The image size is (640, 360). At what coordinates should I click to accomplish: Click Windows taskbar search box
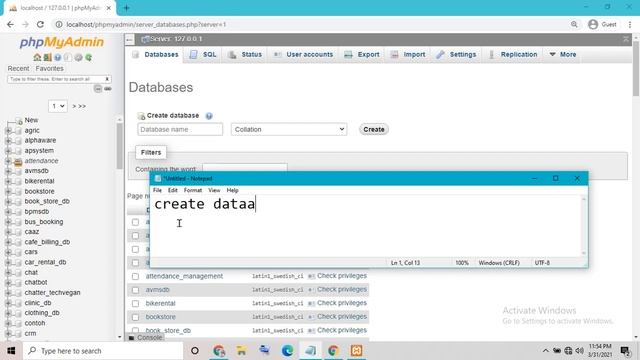(x=103, y=351)
